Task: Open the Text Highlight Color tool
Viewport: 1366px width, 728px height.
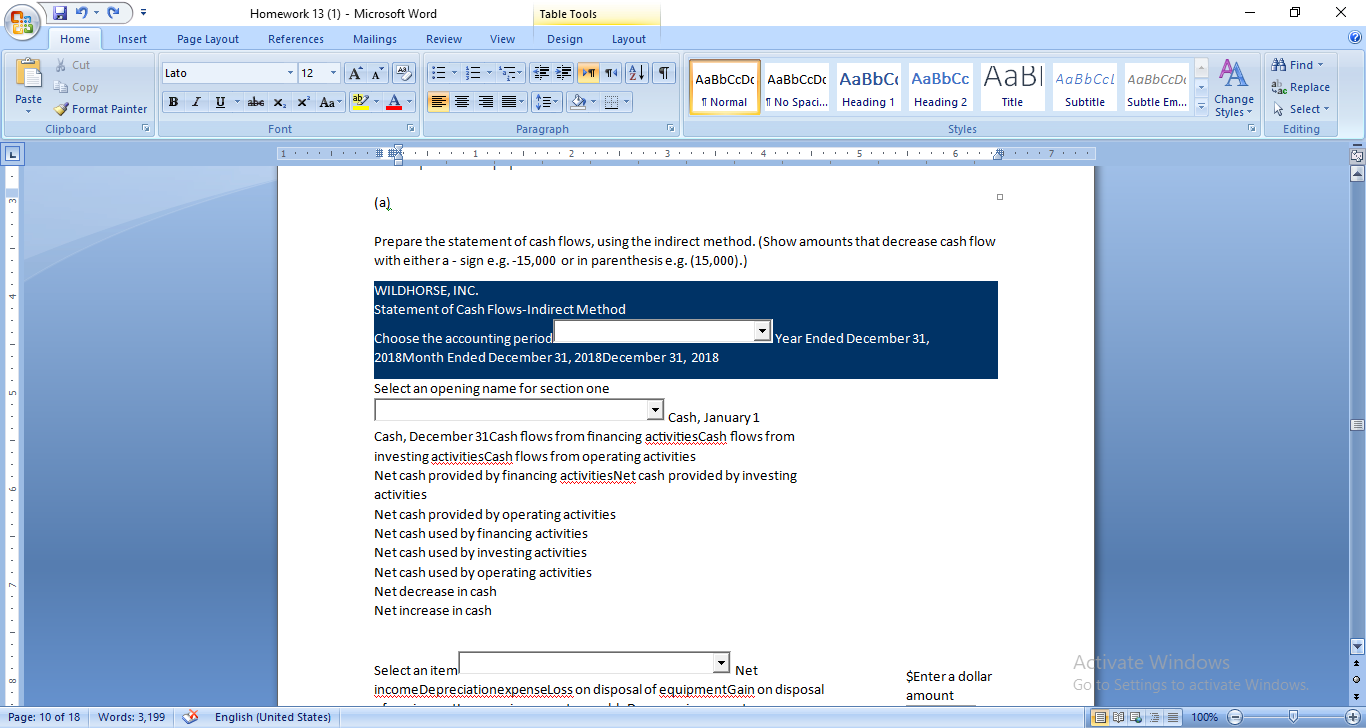Action: tap(362, 102)
